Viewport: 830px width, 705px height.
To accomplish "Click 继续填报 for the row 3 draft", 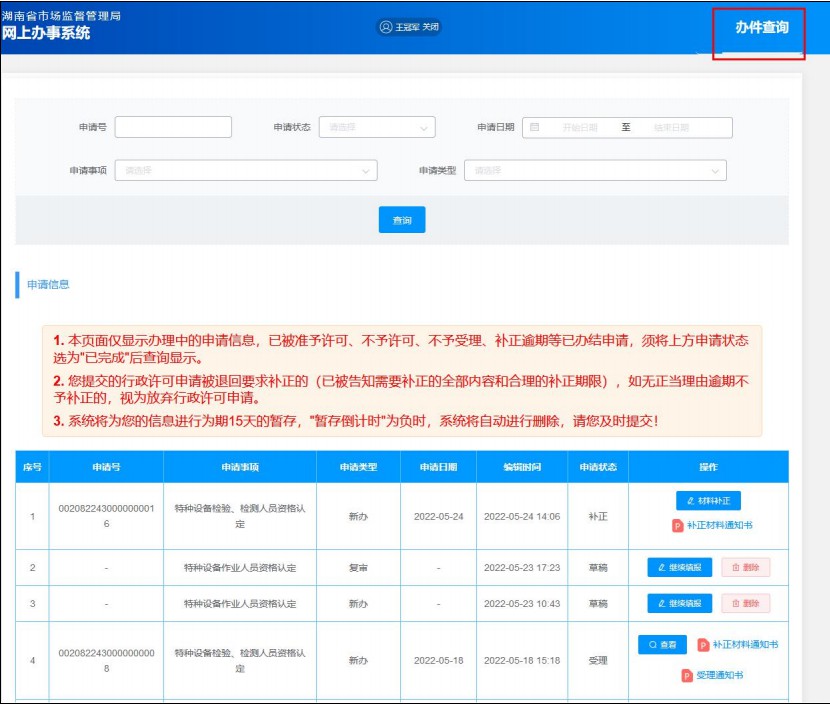I will (x=680, y=604).
